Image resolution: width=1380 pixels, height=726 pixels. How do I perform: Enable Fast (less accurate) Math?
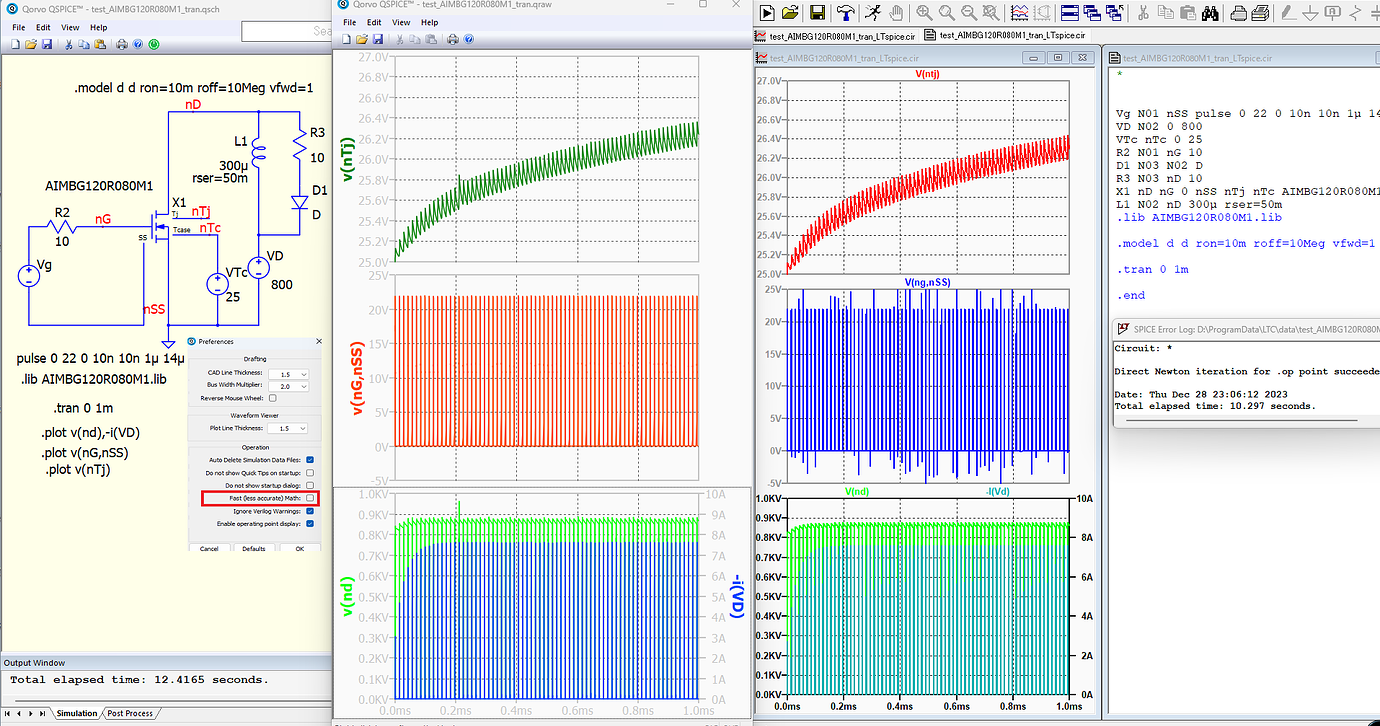308,498
